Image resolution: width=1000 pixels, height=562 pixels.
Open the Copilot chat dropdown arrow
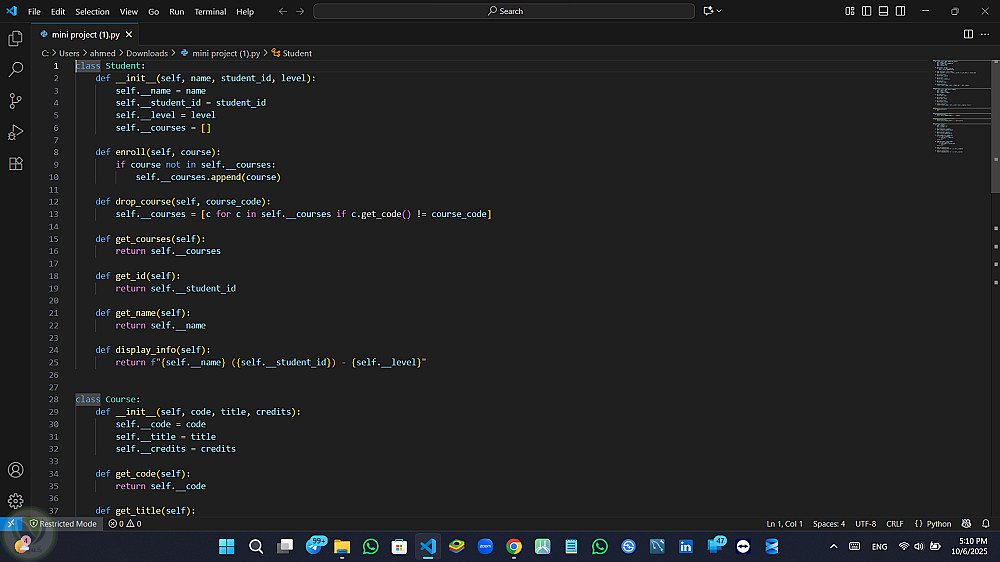click(x=720, y=11)
